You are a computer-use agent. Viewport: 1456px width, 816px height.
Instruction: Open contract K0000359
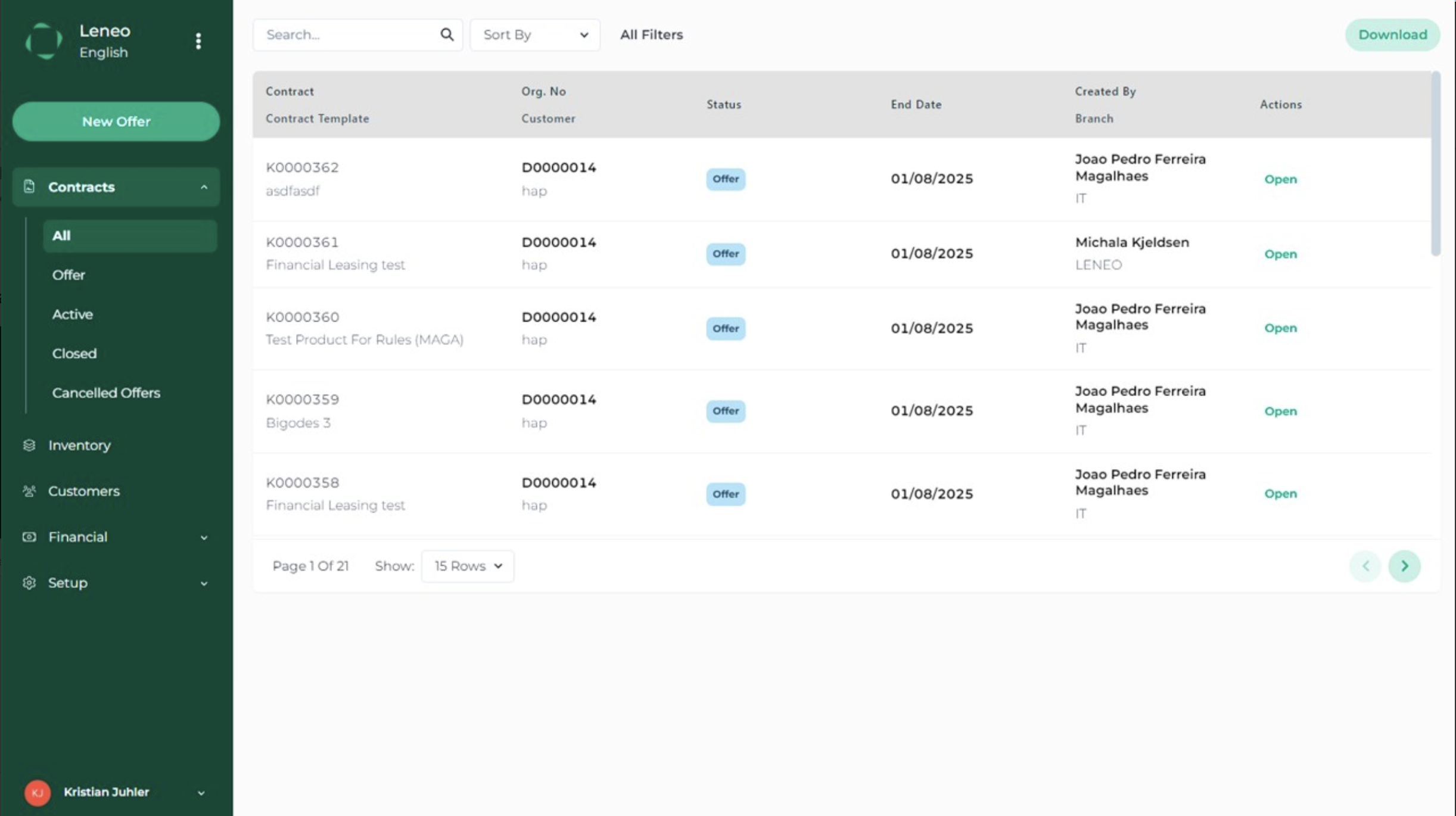(1280, 412)
